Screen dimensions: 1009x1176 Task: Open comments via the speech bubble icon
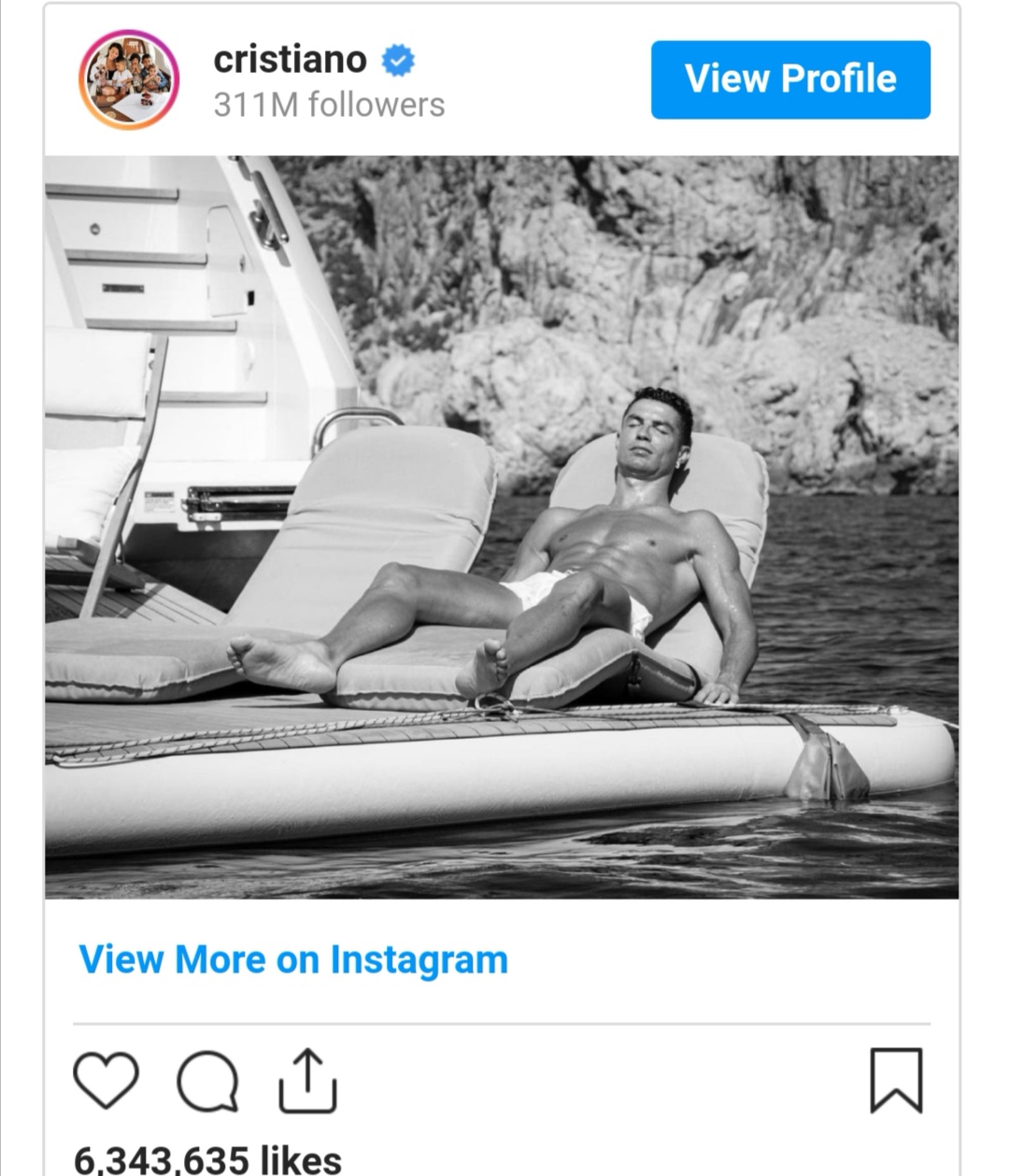[x=207, y=1082]
